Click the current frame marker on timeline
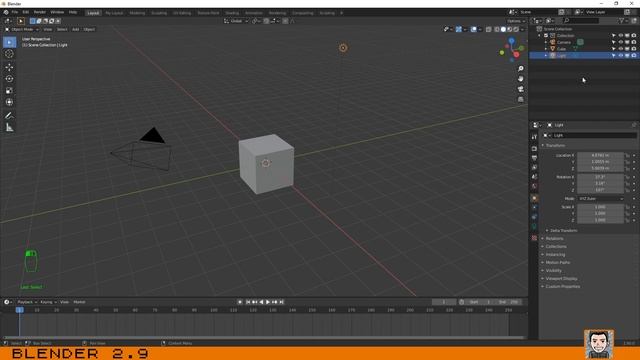The width and height of the screenshot is (640, 360). pos(19,310)
